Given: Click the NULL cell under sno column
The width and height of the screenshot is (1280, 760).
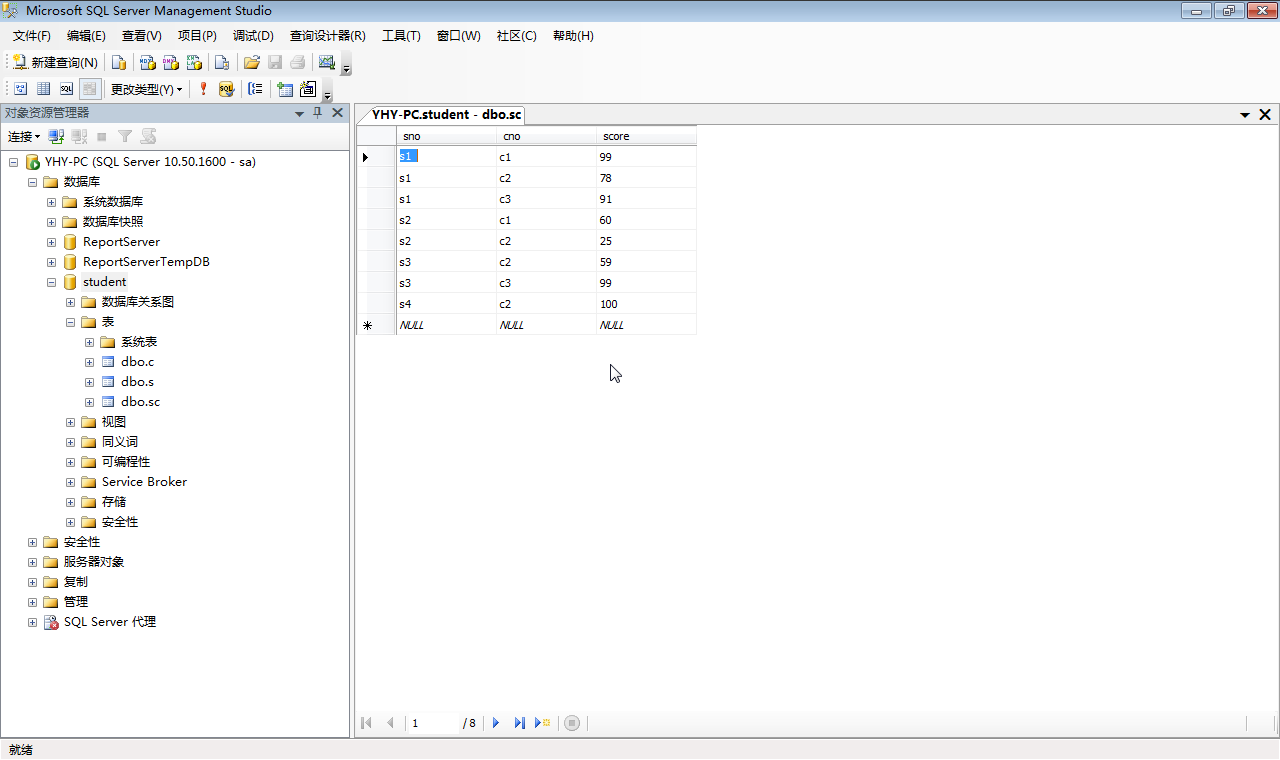Looking at the screenshot, I should [446, 325].
